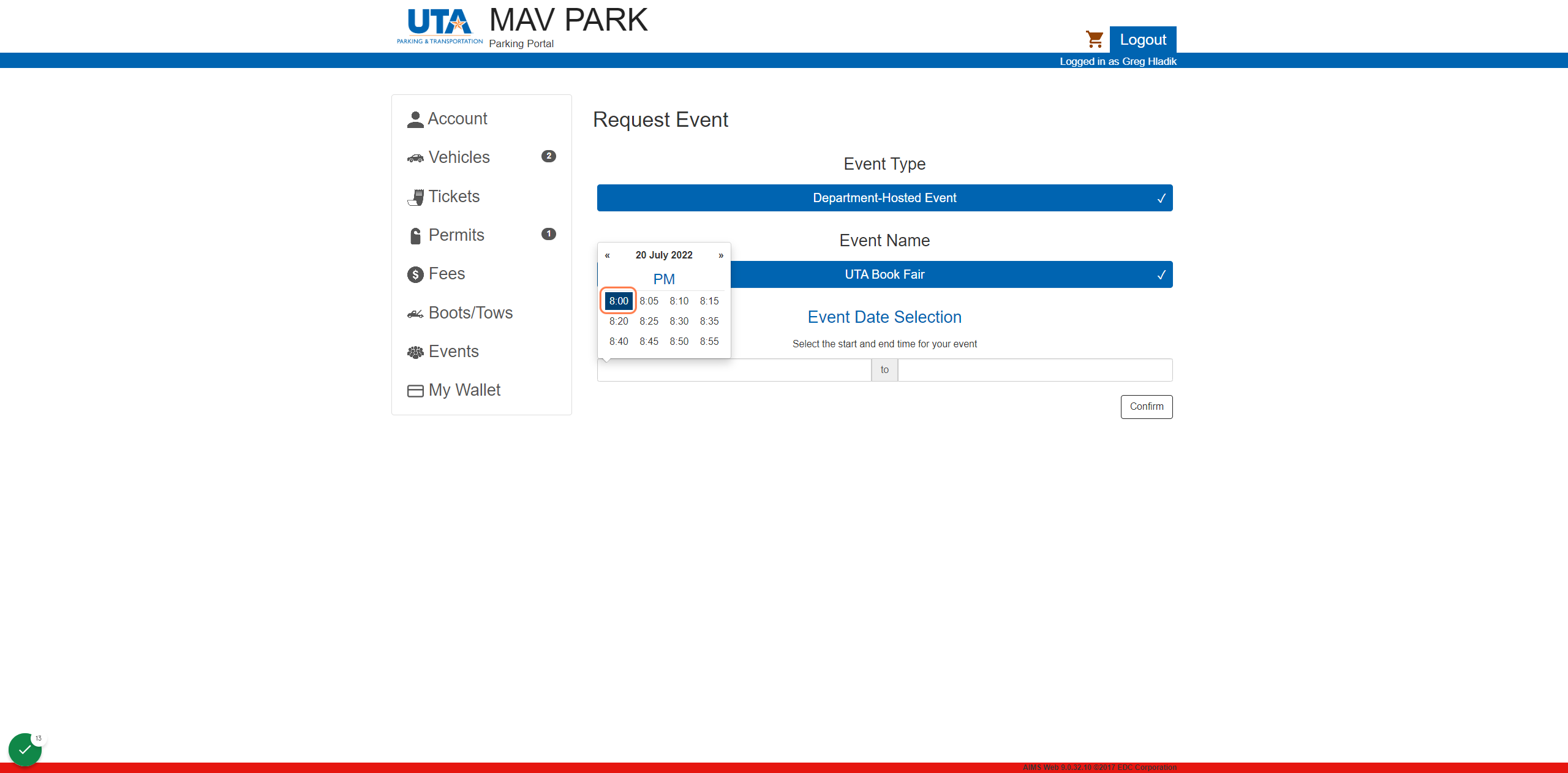Open Fees menu item
This screenshot has height=773, width=1568.
481,274
